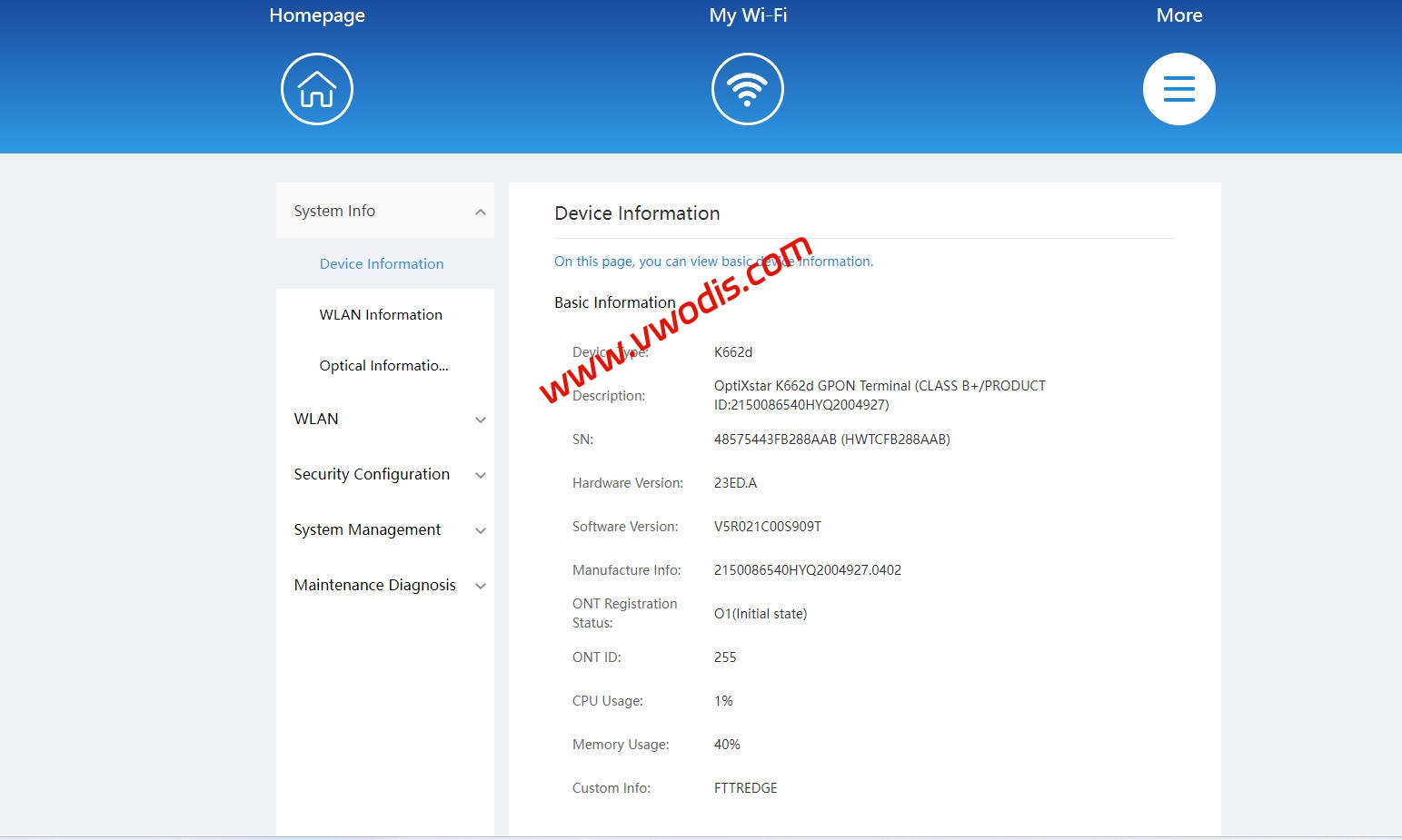
Task: Open WLAN Information in the sidebar
Action: 381,315
